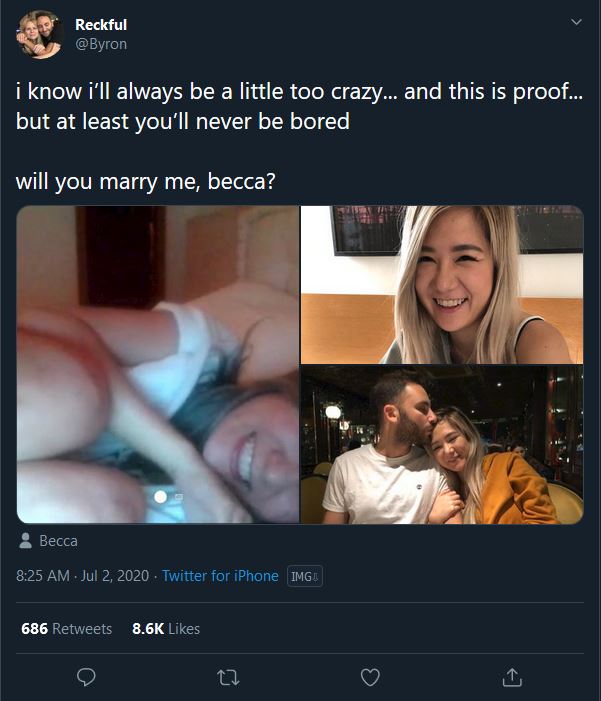Like the tweet with the heart icon

[370, 677]
